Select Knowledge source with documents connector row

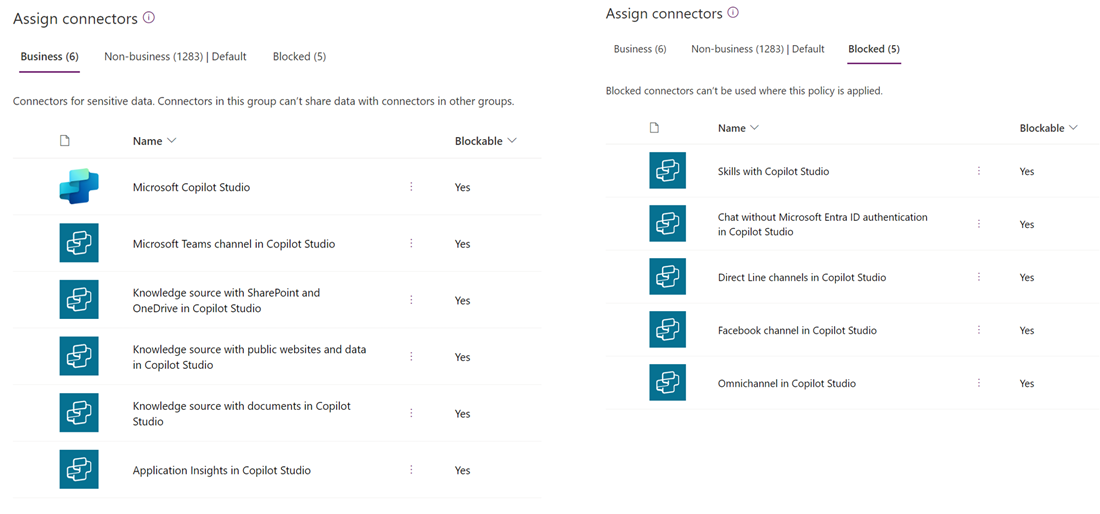click(x=241, y=414)
